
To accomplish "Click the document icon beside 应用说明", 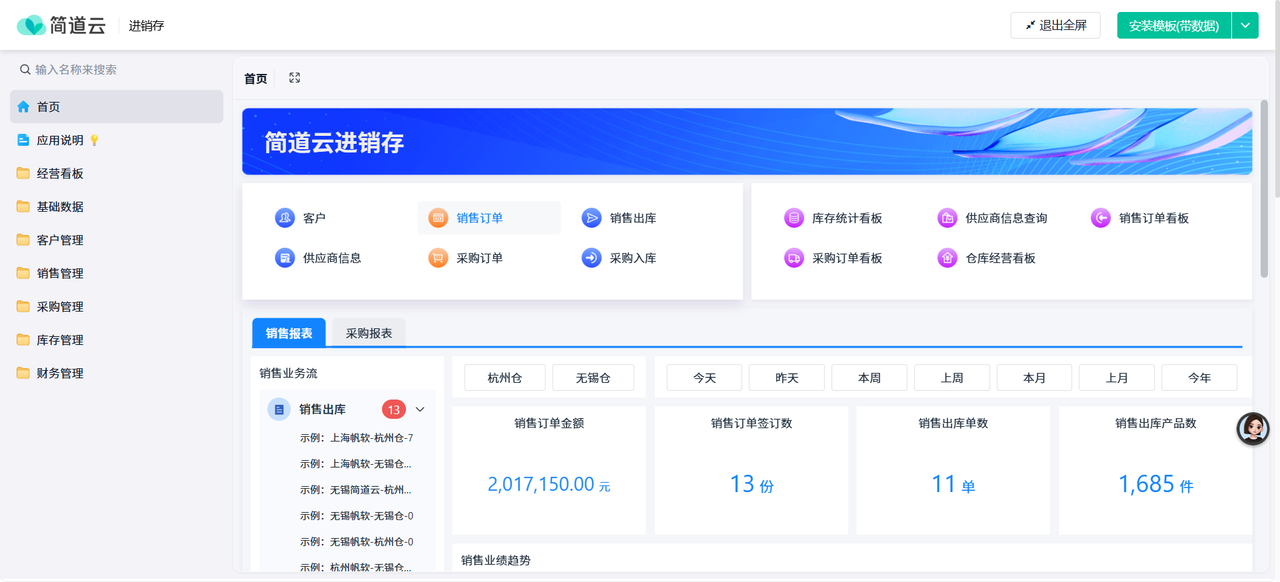I will [x=23, y=140].
